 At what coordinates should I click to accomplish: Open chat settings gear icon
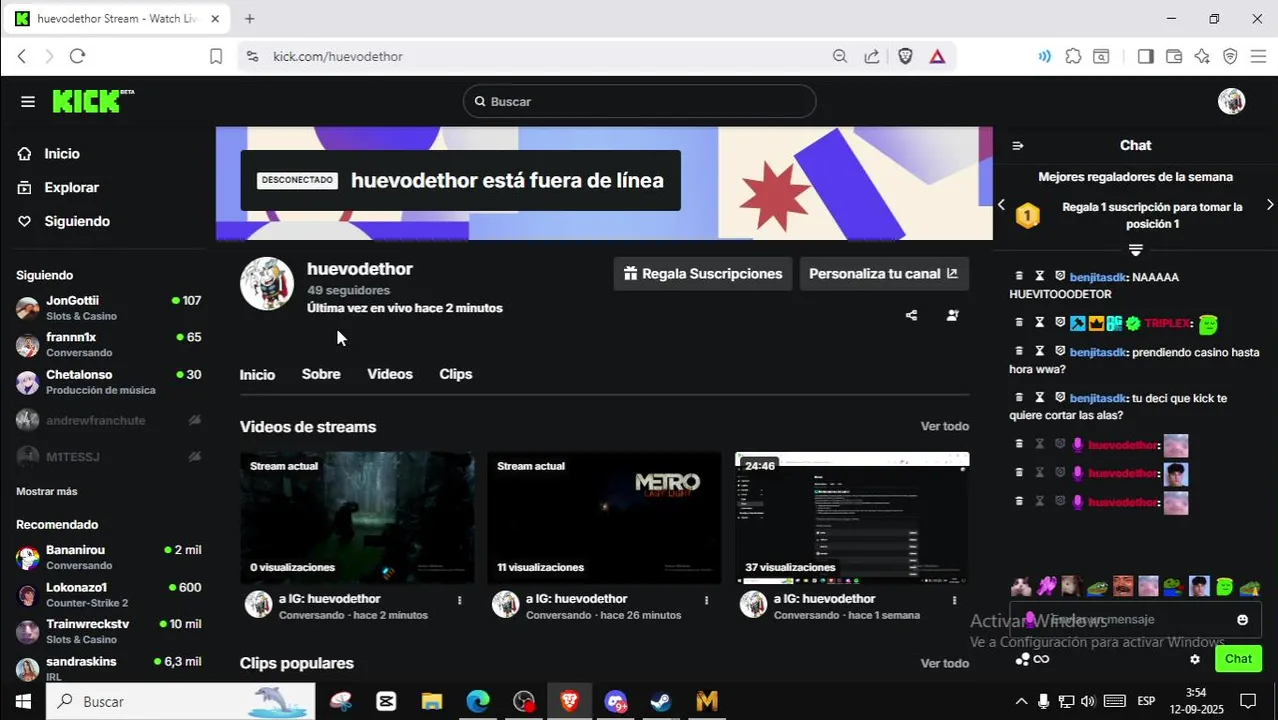(x=1194, y=659)
